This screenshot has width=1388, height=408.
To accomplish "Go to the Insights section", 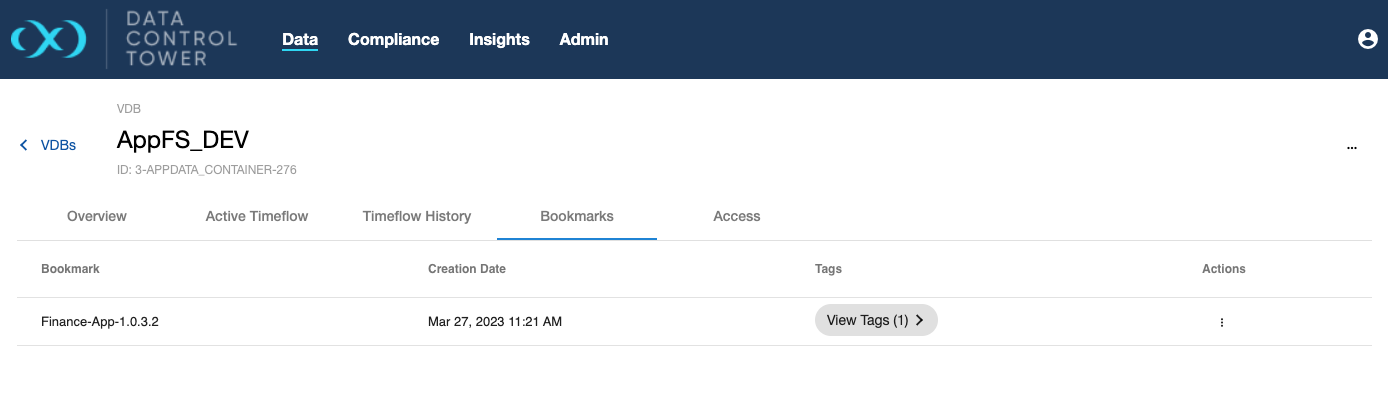I will (x=499, y=39).
